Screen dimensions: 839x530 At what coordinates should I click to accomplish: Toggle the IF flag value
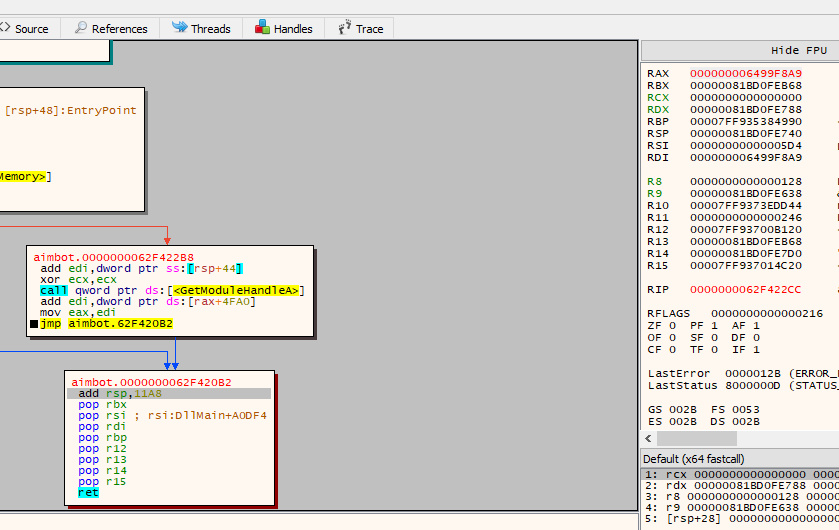pos(757,350)
